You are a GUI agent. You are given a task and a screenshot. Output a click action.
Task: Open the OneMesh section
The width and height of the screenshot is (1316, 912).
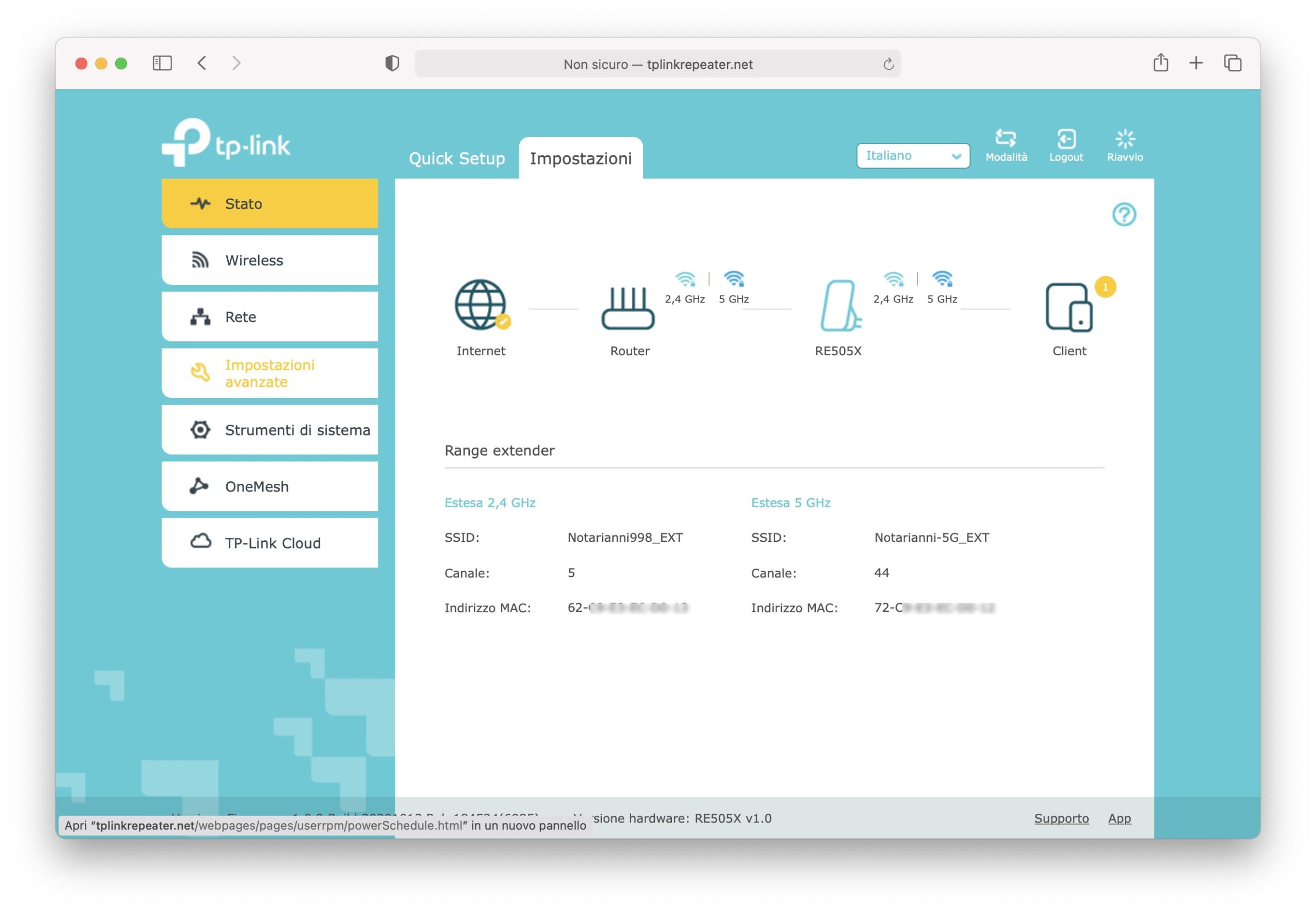click(x=270, y=487)
